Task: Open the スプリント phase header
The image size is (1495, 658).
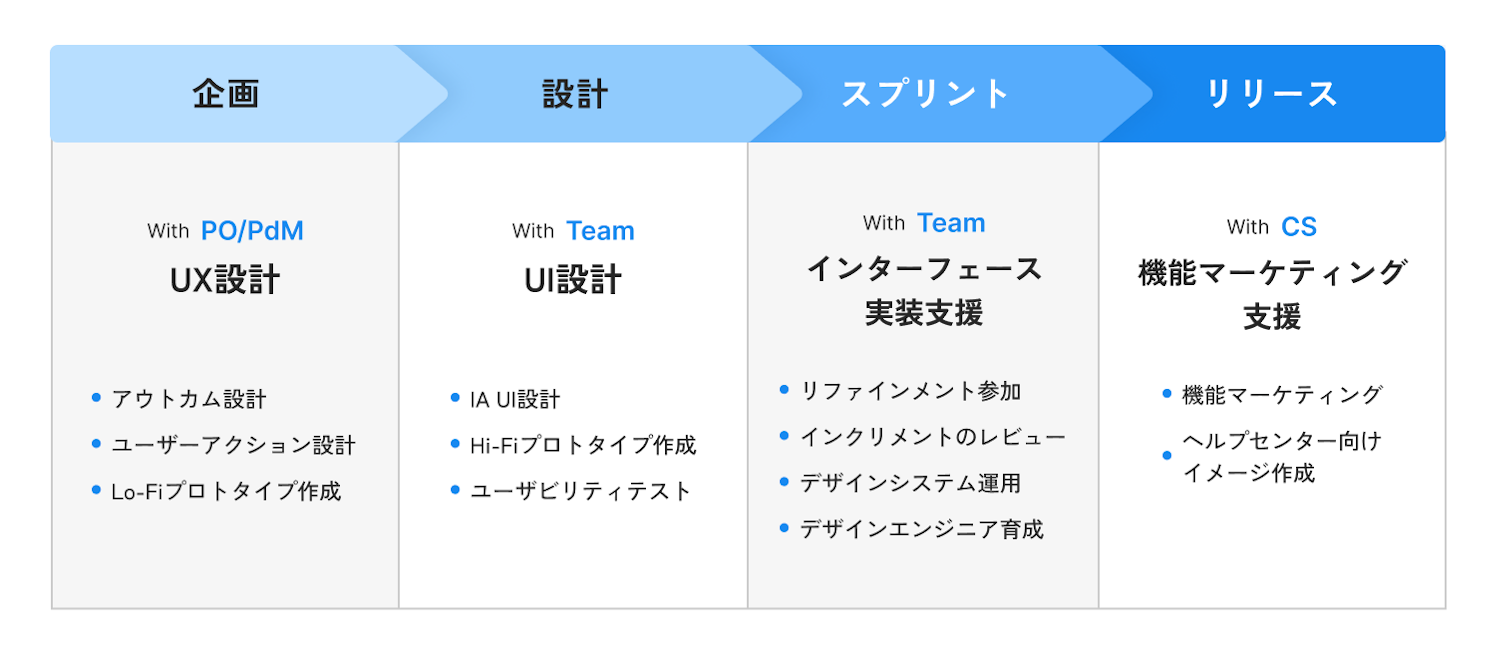Action: click(926, 94)
